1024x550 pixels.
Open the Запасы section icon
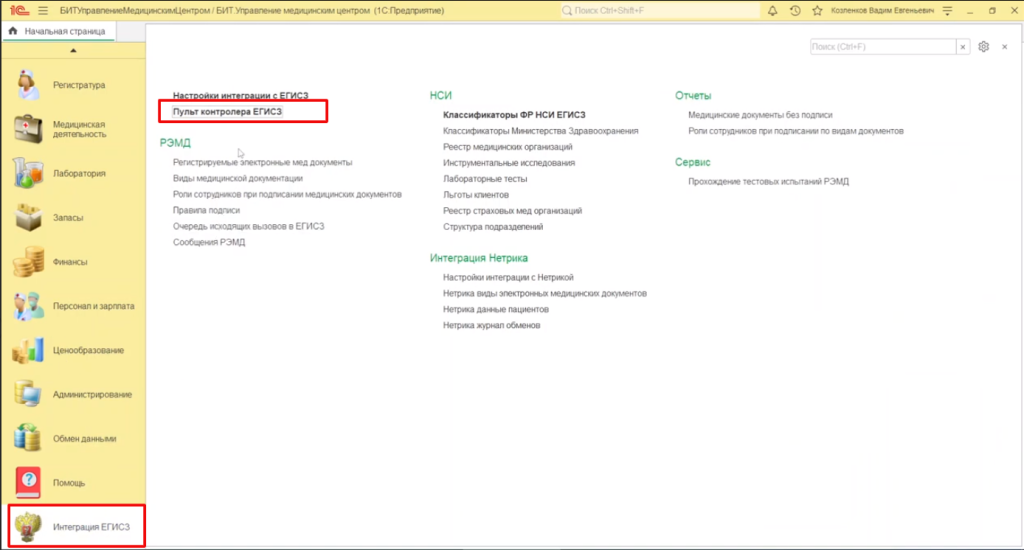pos(27,217)
